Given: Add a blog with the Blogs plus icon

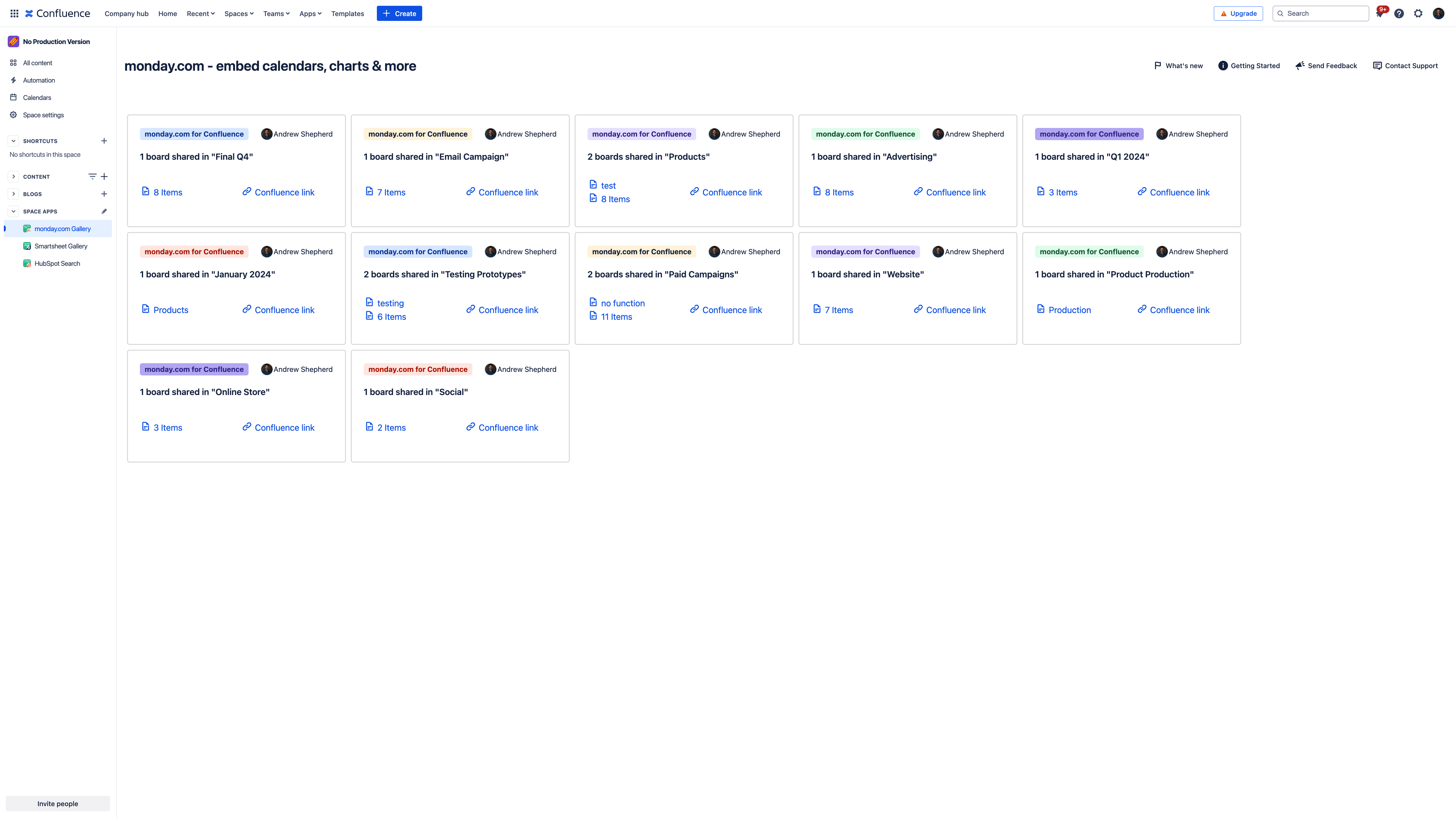Looking at the screenshot, I should pyautogui.click(x=104, y=194).
